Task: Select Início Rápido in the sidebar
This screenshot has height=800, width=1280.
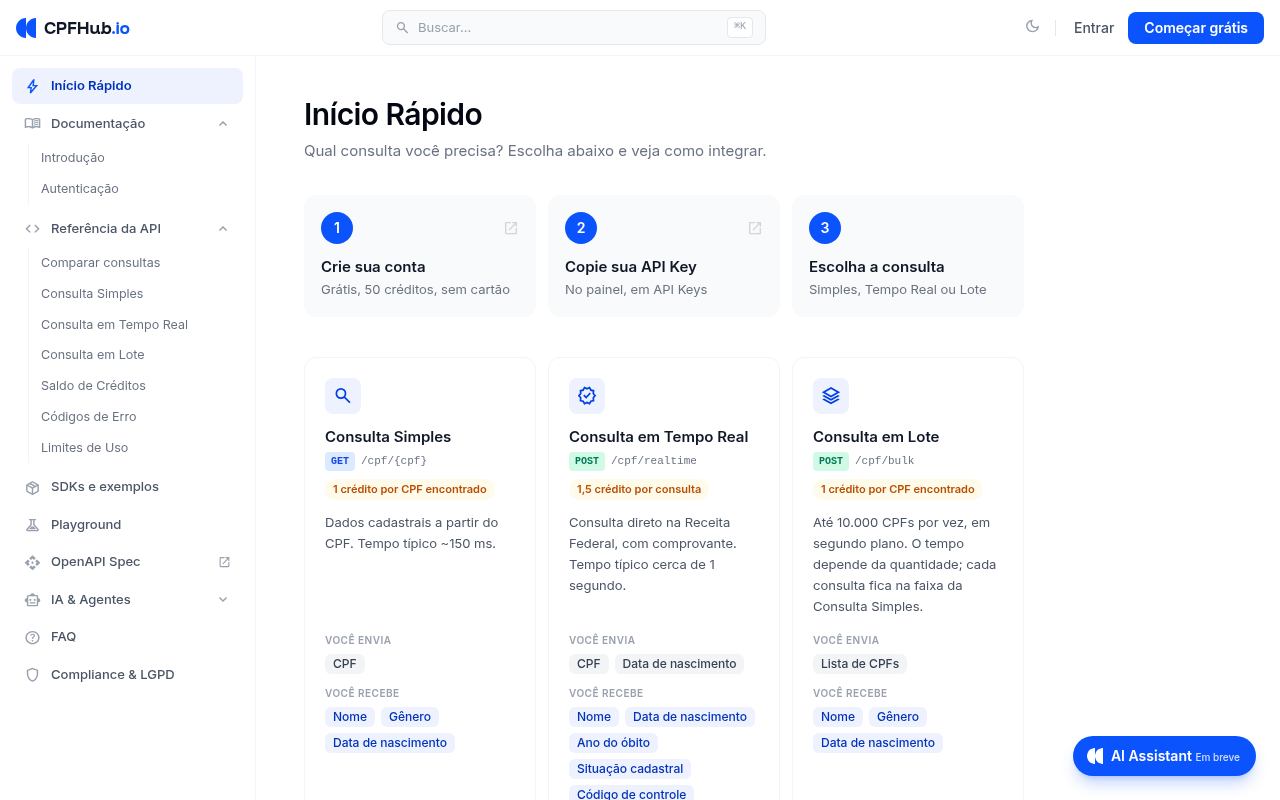Action: click(x=127, y=86)
